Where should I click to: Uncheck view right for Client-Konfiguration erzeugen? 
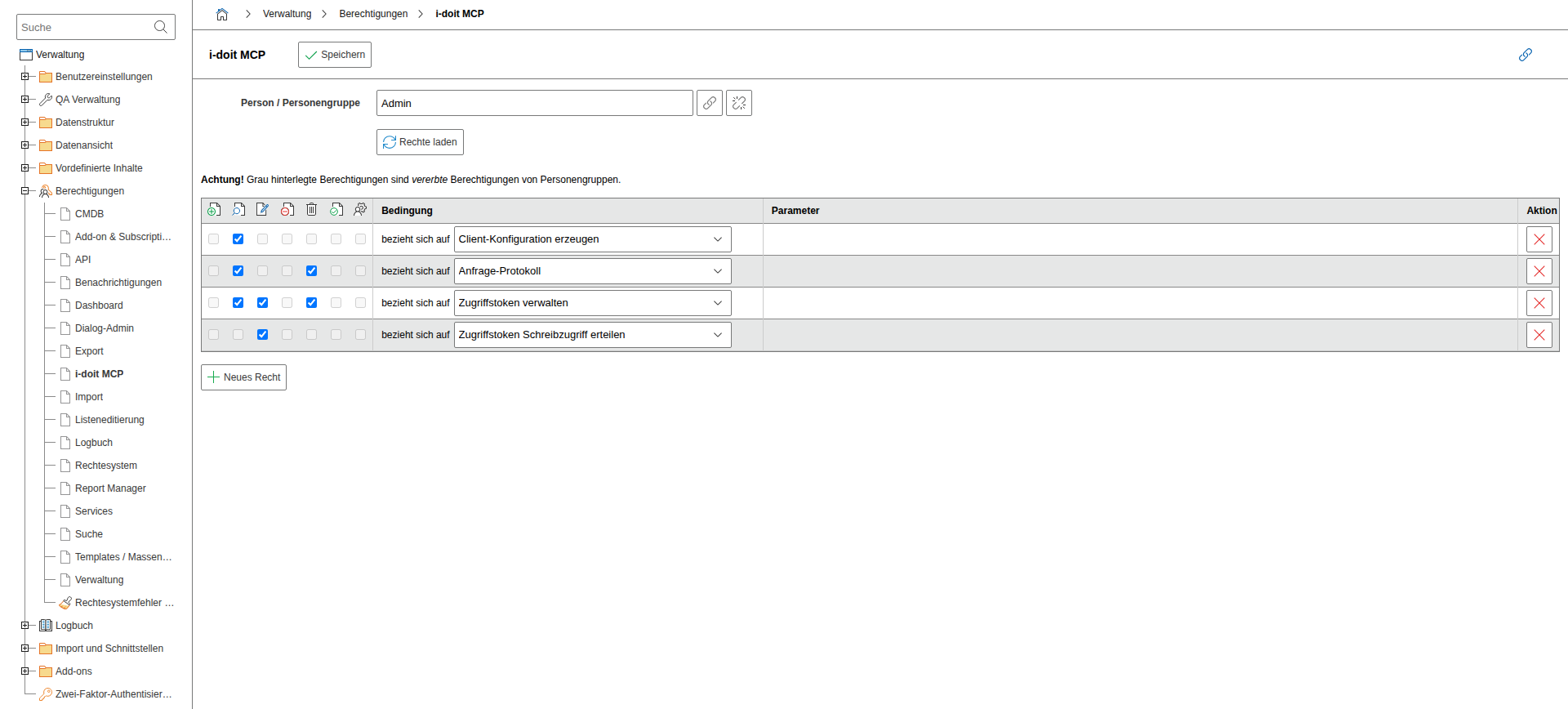click(x=238, y=239)
